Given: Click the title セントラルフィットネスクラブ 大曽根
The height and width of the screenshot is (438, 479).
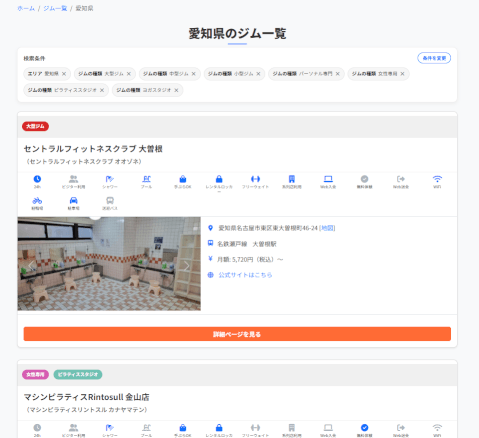Looking at the screenshot, I should (x=93, y=149).
